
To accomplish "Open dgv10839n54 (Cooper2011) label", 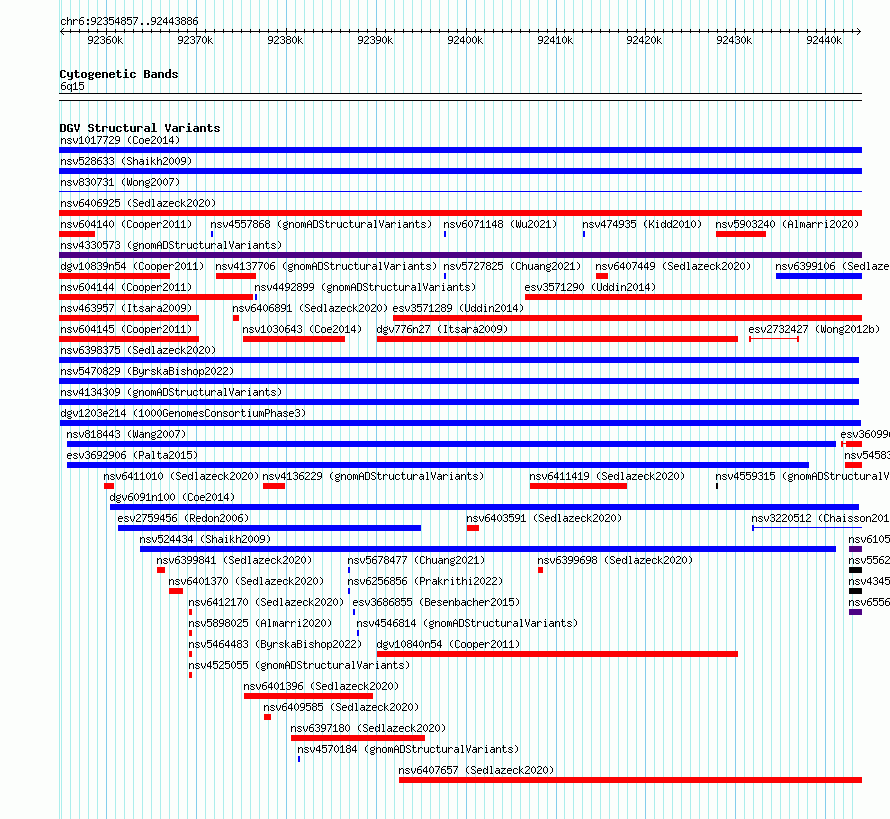I will 132,266.
